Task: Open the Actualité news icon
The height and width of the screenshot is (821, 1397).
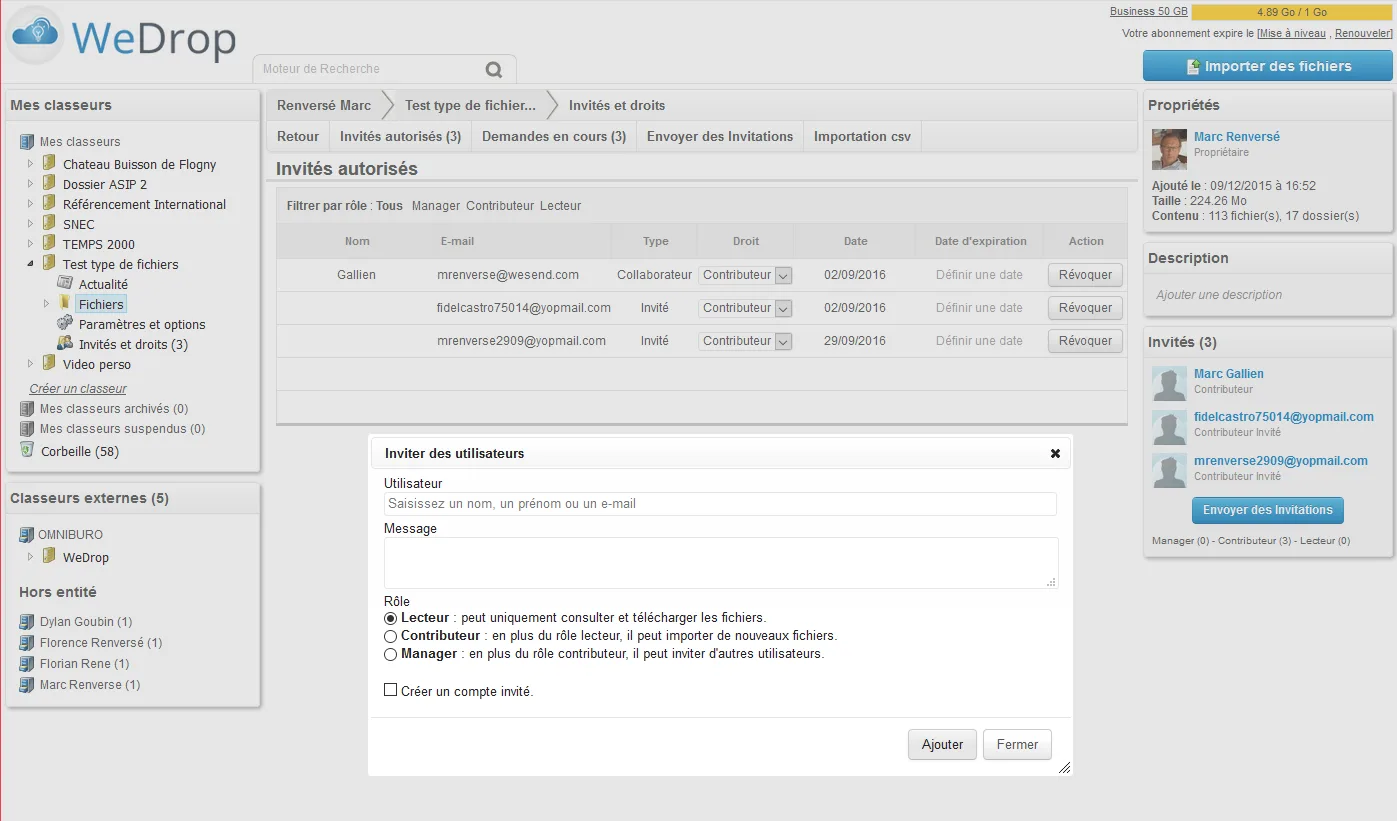Action: [65, 284]
